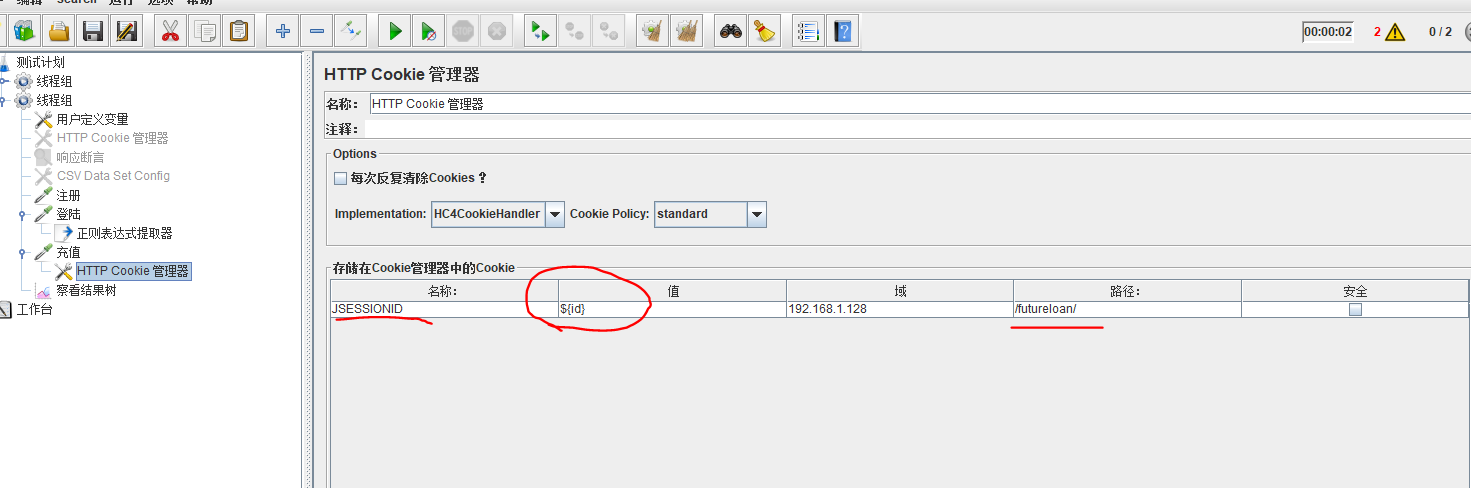Click the Toggle enable/disable icon
The width and height of the screenshot is (1471, 488).
pos(351,31)
